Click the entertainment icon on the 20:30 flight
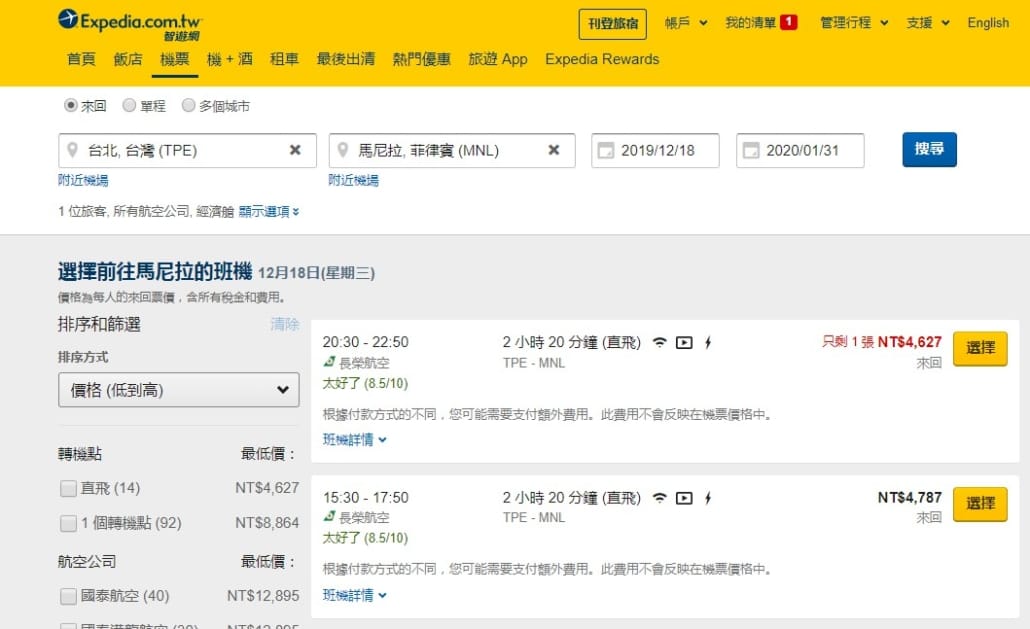The image size is (1030, 629). (x=684, y=342)
